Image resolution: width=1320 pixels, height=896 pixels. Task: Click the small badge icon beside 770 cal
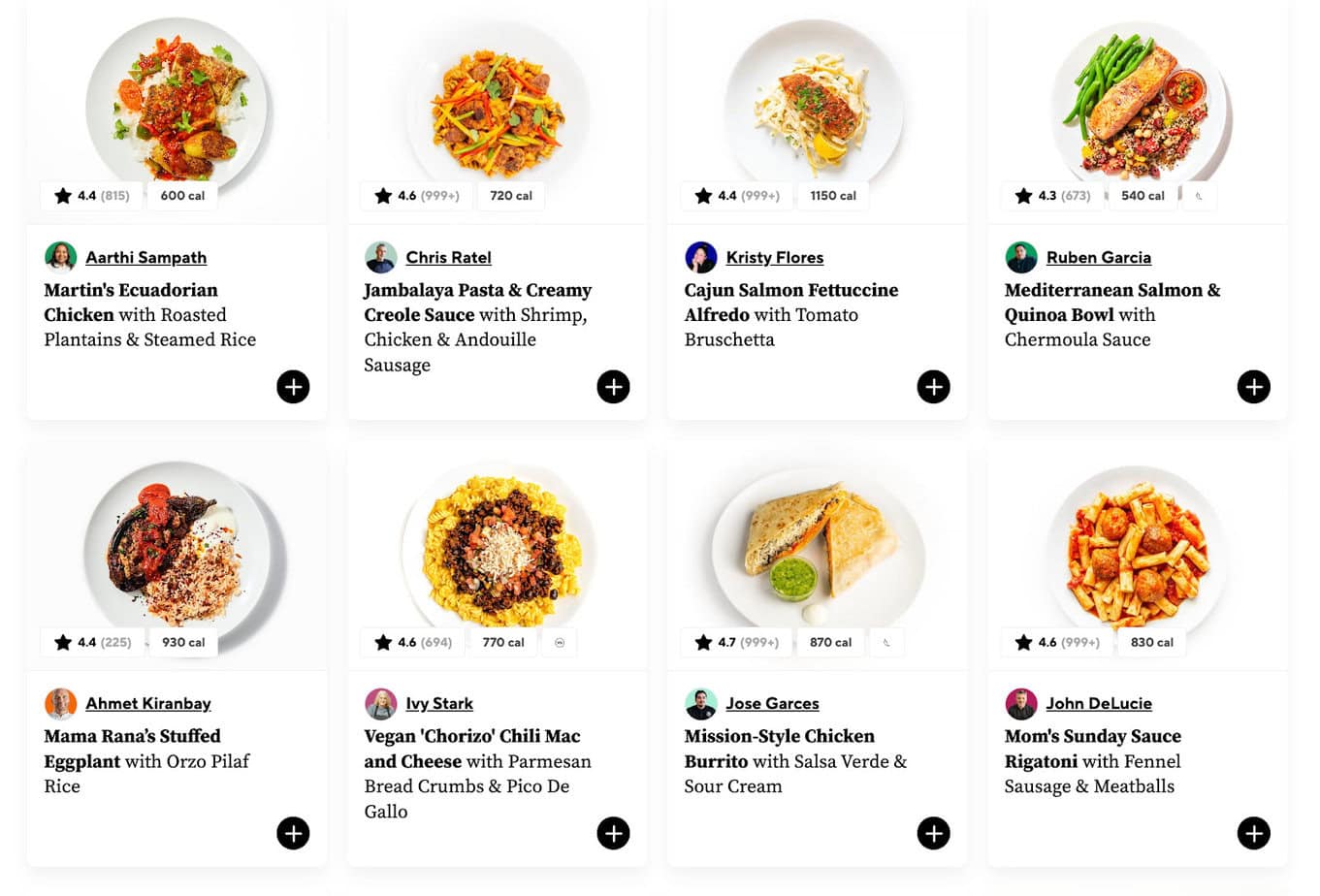(x=560, y=642)
